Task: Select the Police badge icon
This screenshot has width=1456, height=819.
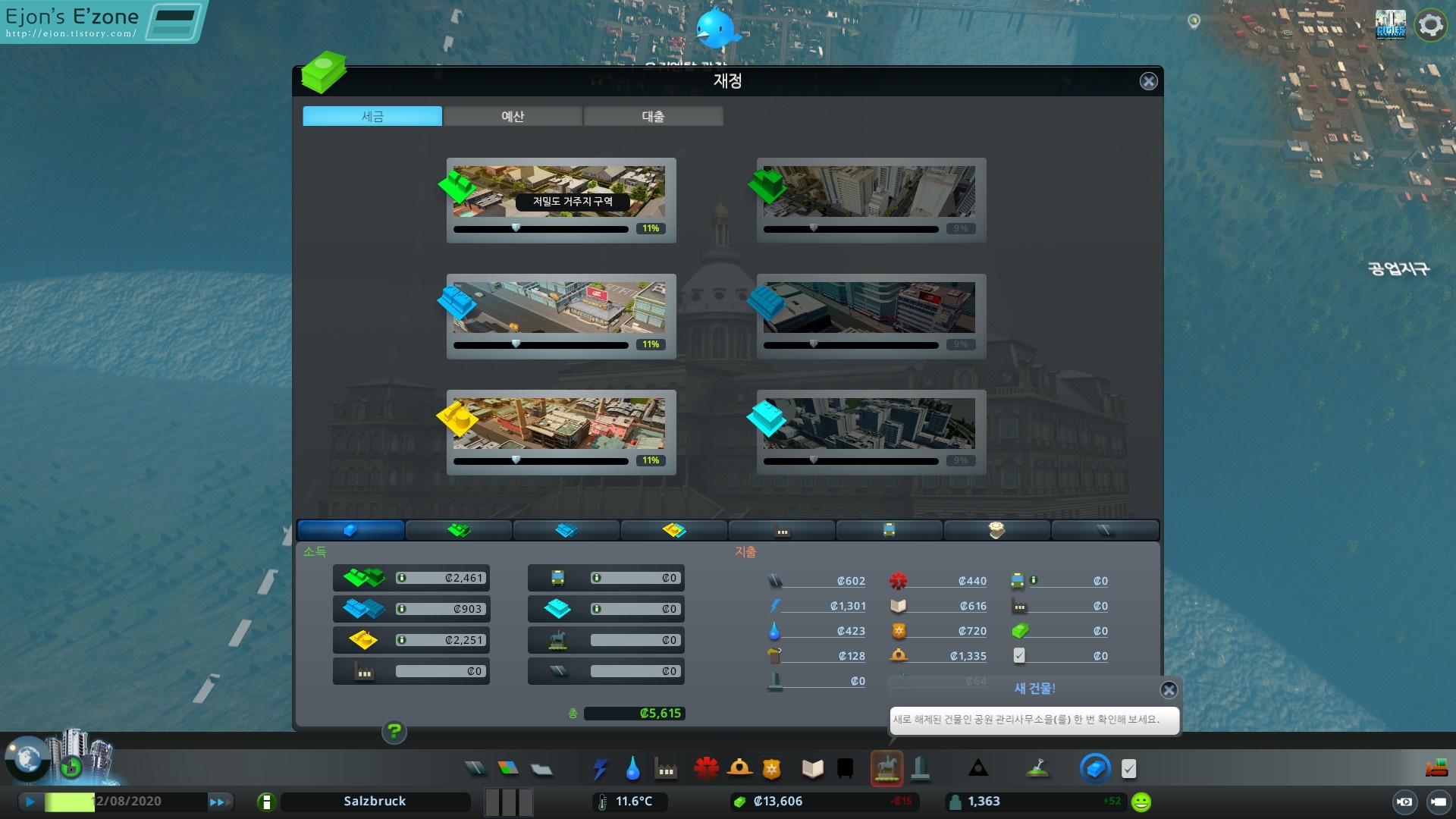Action: click(x=771, y=769)
